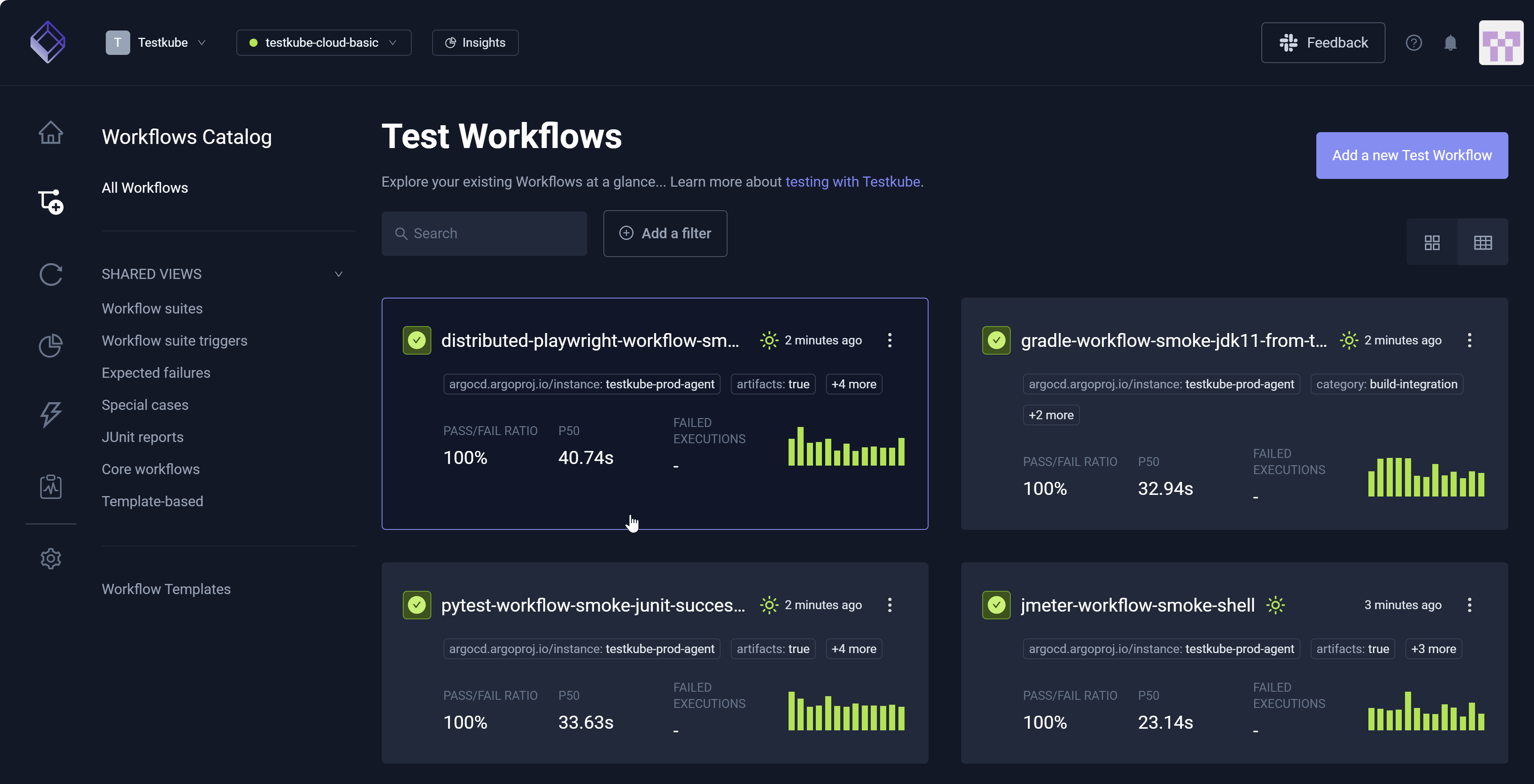1534x784 pixels.
Task: Click the Testkube logo in the top left
Action: [x=47, y=41]
